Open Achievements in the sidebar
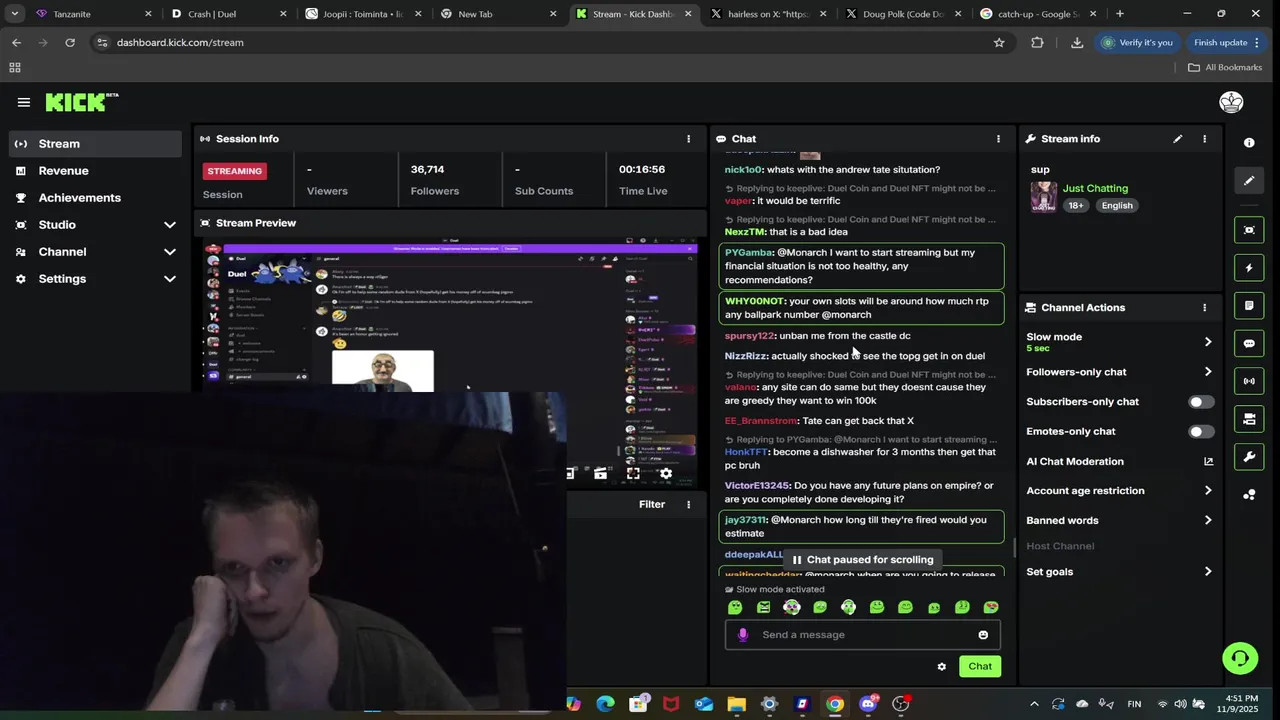This screenshot has height=720, width=1280. 97,198
